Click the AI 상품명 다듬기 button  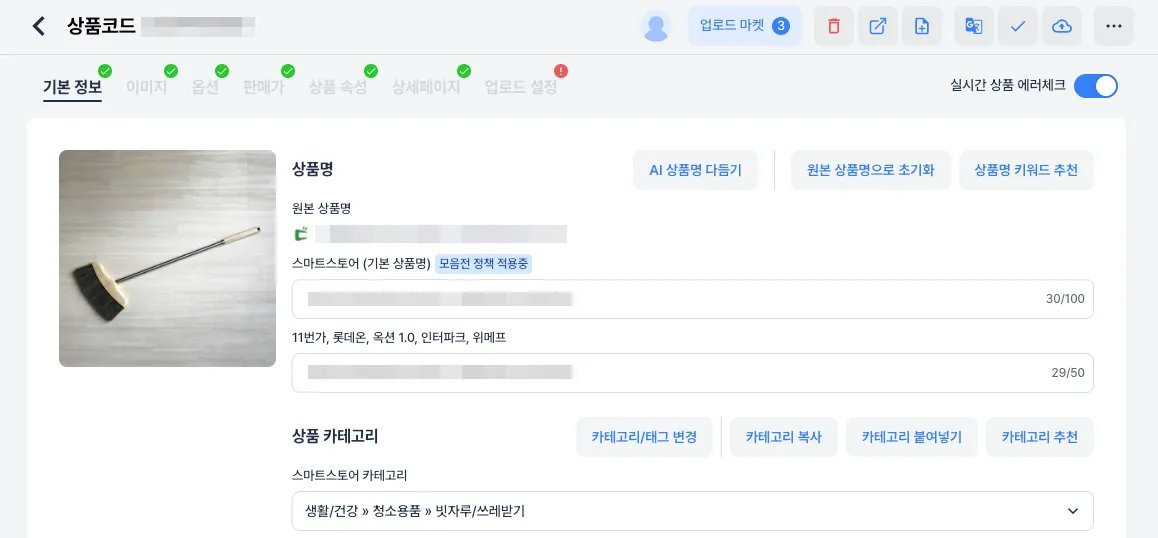click(696, 170)
